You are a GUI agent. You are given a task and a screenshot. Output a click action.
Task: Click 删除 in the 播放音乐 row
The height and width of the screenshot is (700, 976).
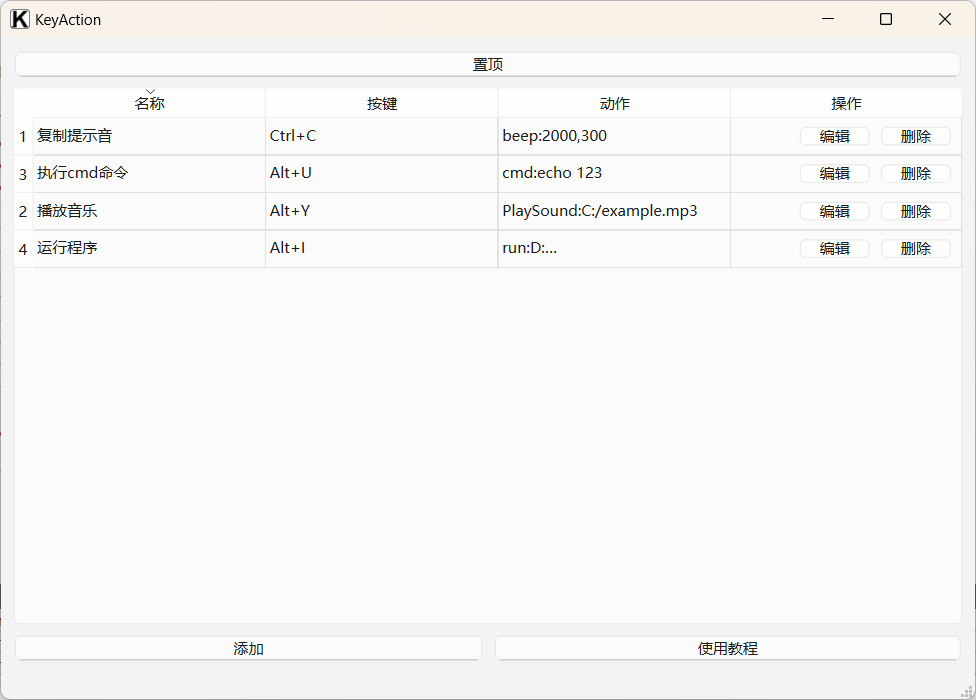click(x=916, y=212)
